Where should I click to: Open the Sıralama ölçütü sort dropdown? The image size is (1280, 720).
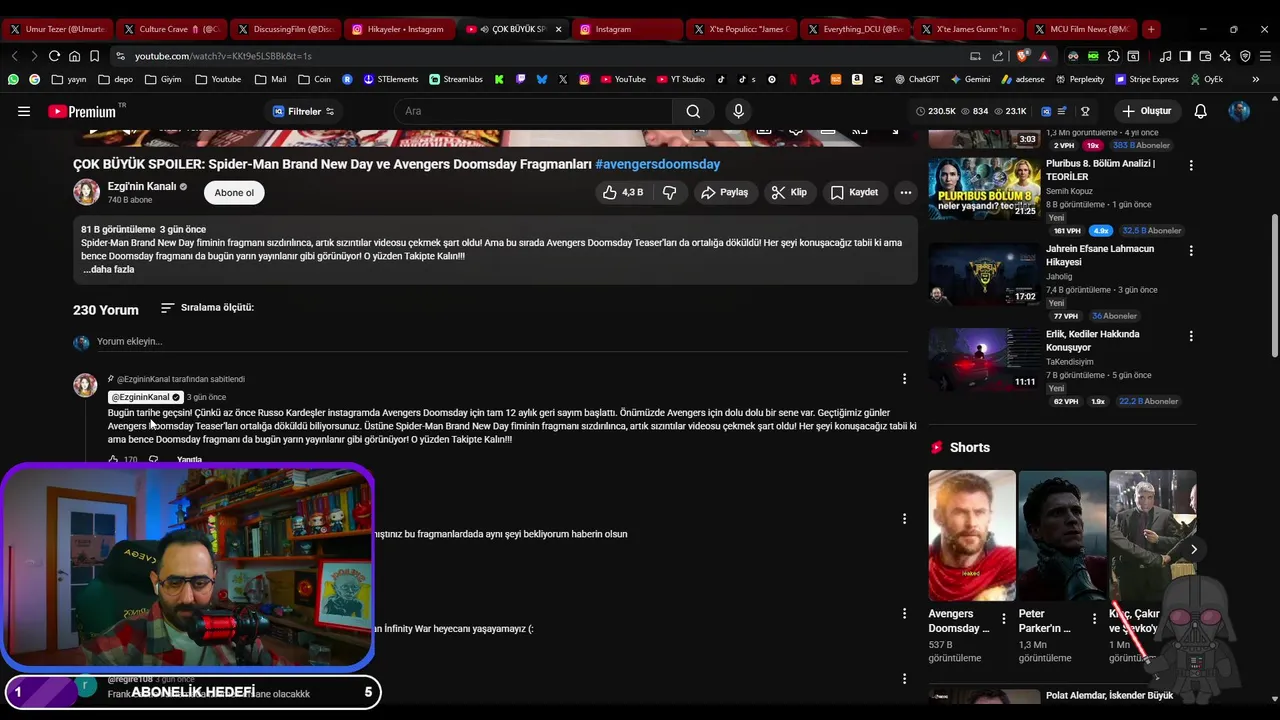point(207,308)
